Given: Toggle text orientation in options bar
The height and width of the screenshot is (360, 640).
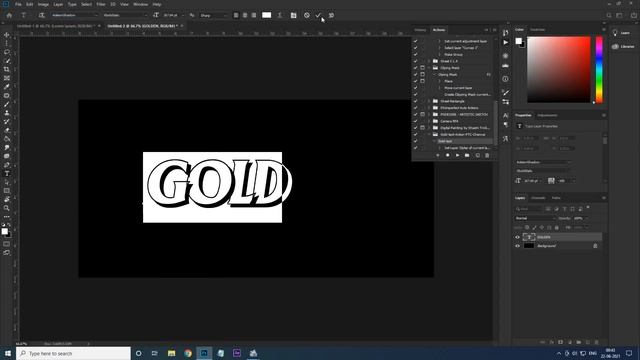Looking at the screenshot, I should (x=41, y=15).
